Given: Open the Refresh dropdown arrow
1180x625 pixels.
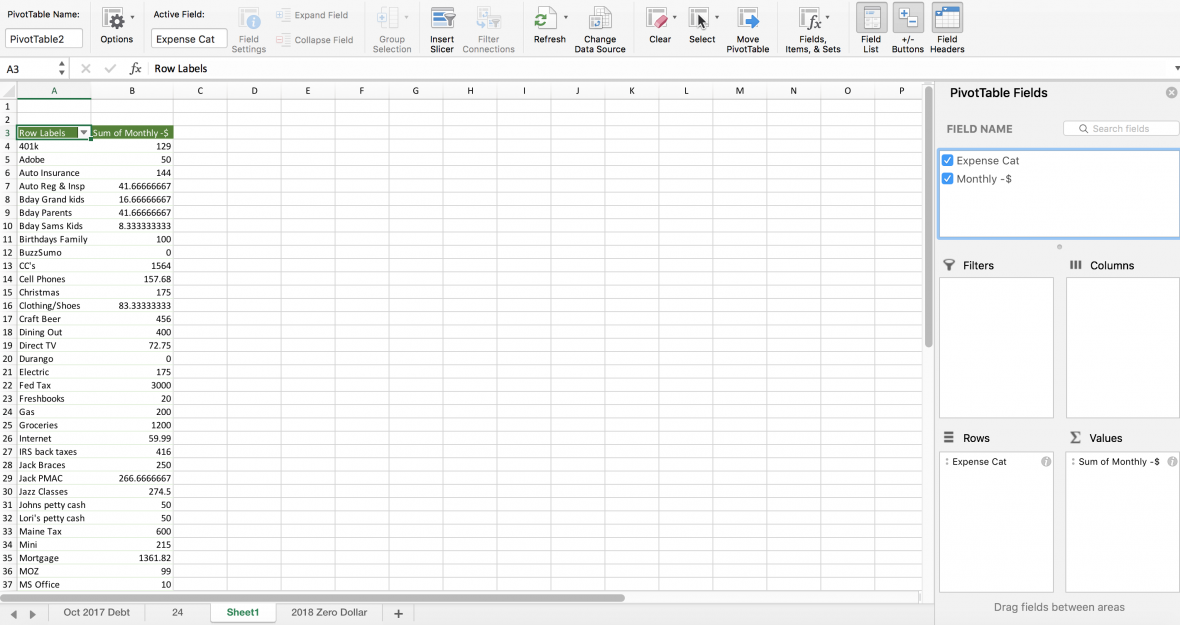Looking at the screenshot, I should coord(566,17).
